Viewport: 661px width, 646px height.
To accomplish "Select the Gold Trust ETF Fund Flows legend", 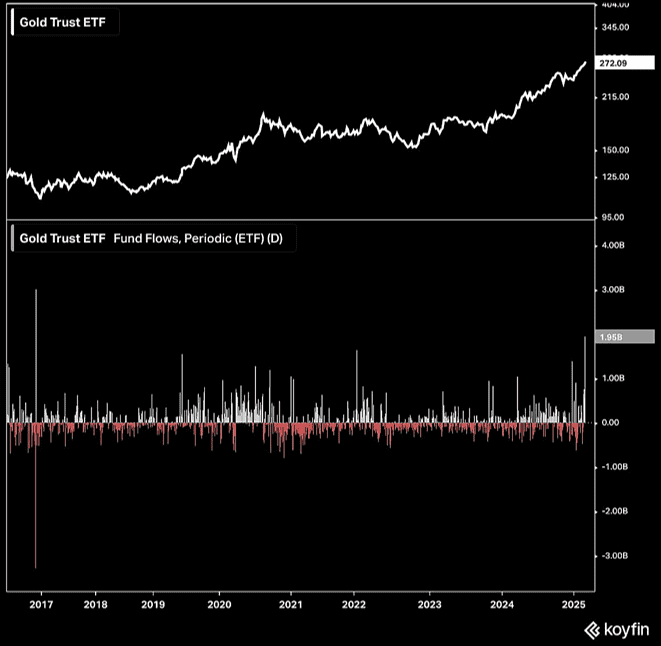I will coord(151,239).
